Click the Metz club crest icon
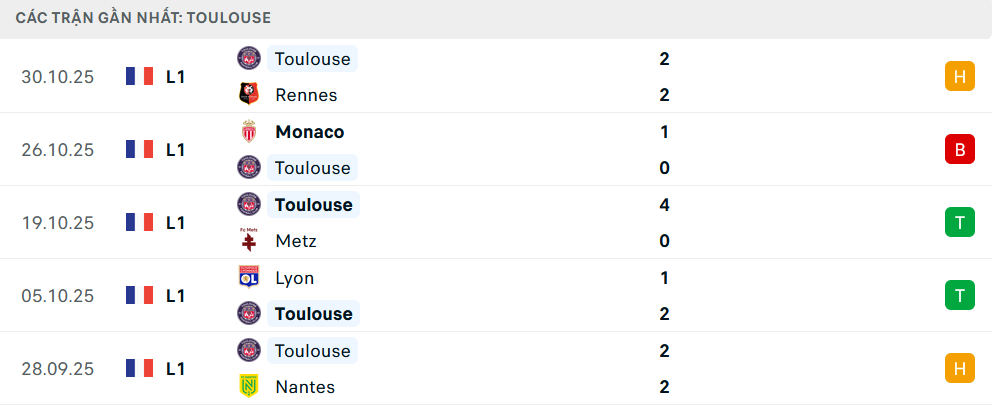The image size is (992, 407). coord(249,241)
